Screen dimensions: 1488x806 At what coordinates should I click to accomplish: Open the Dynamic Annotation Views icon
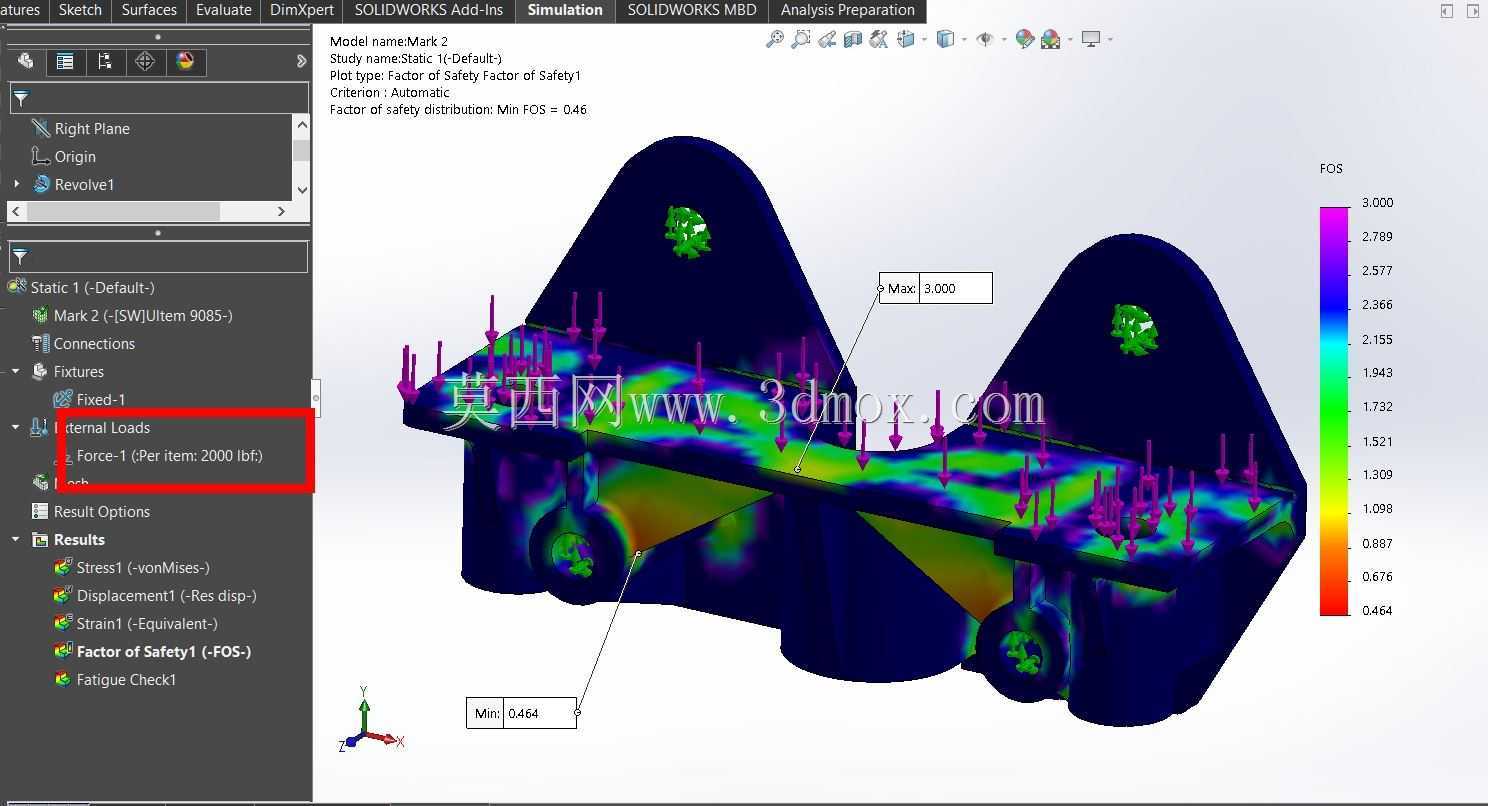(879, 39)
